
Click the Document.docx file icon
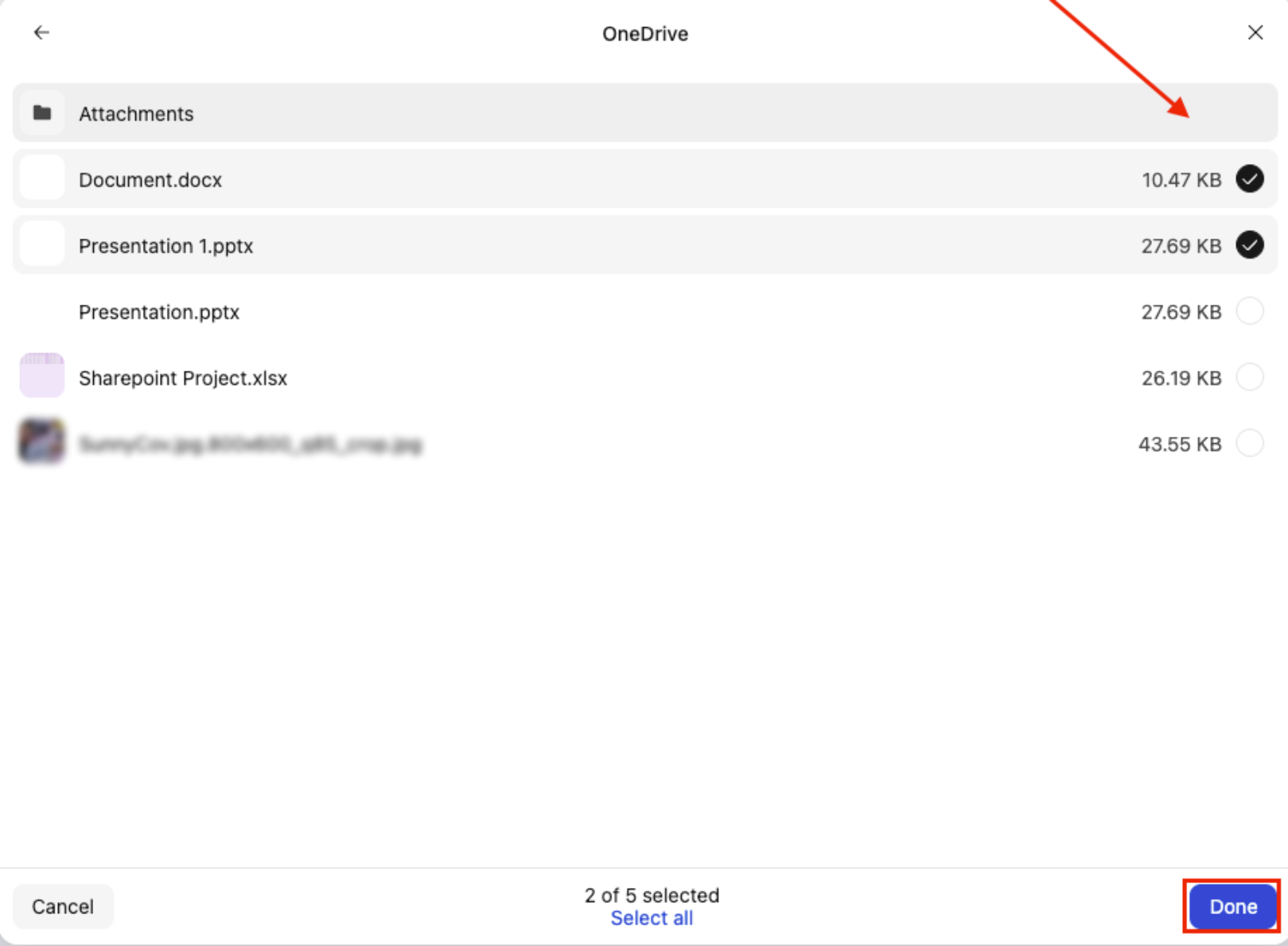tap(42, 179)
